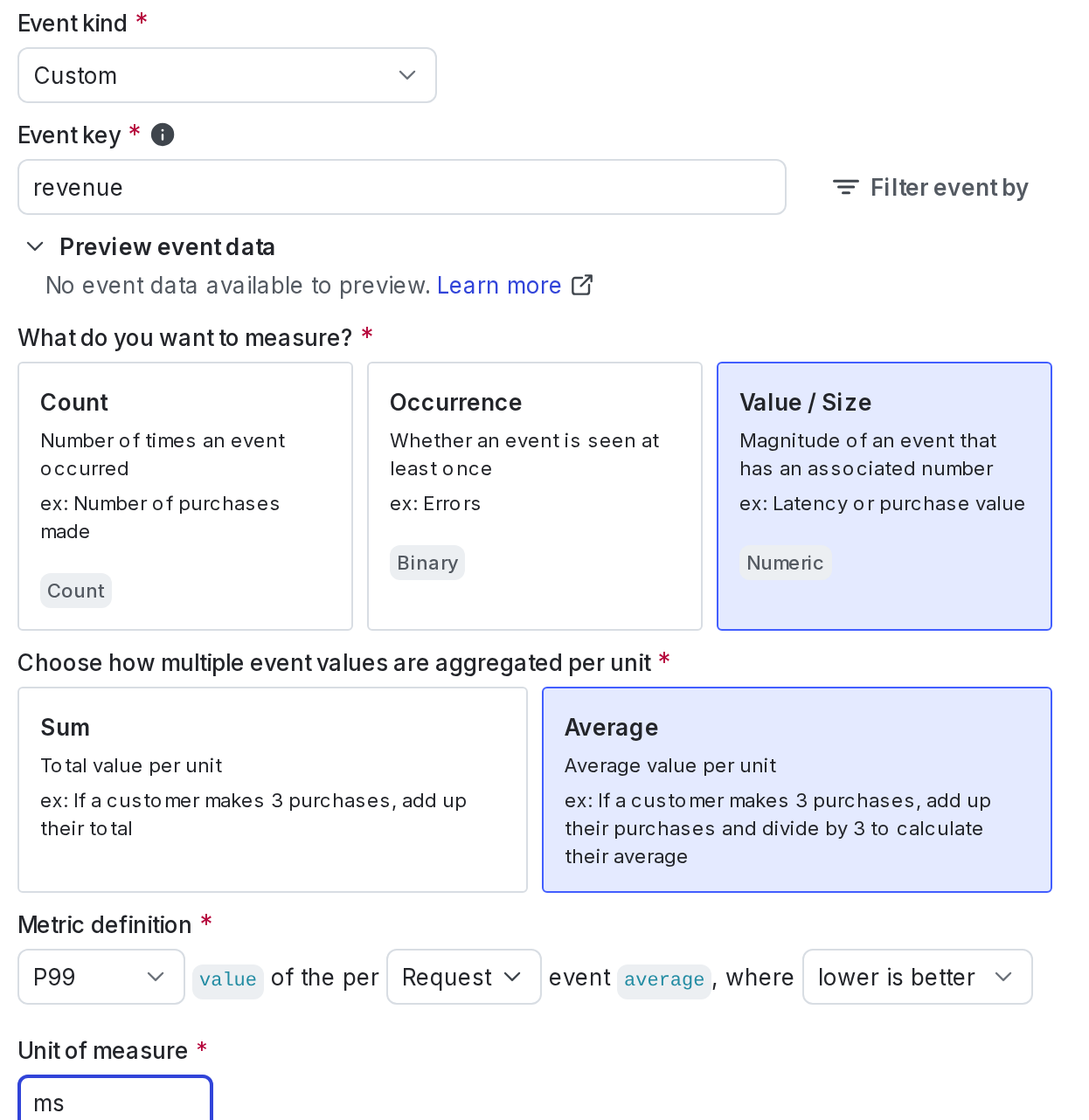Select the Occurrence measurement card
This screenshot has height=1120, width=1089.
[x=534, y=495]
